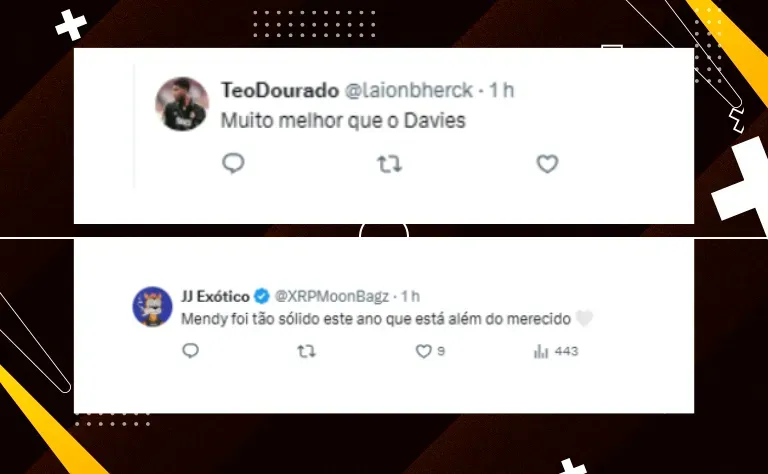768x474 pixels.
Task: Reply to JJ Exótico's tweet about Mendy
Action: tap(191, 351)
